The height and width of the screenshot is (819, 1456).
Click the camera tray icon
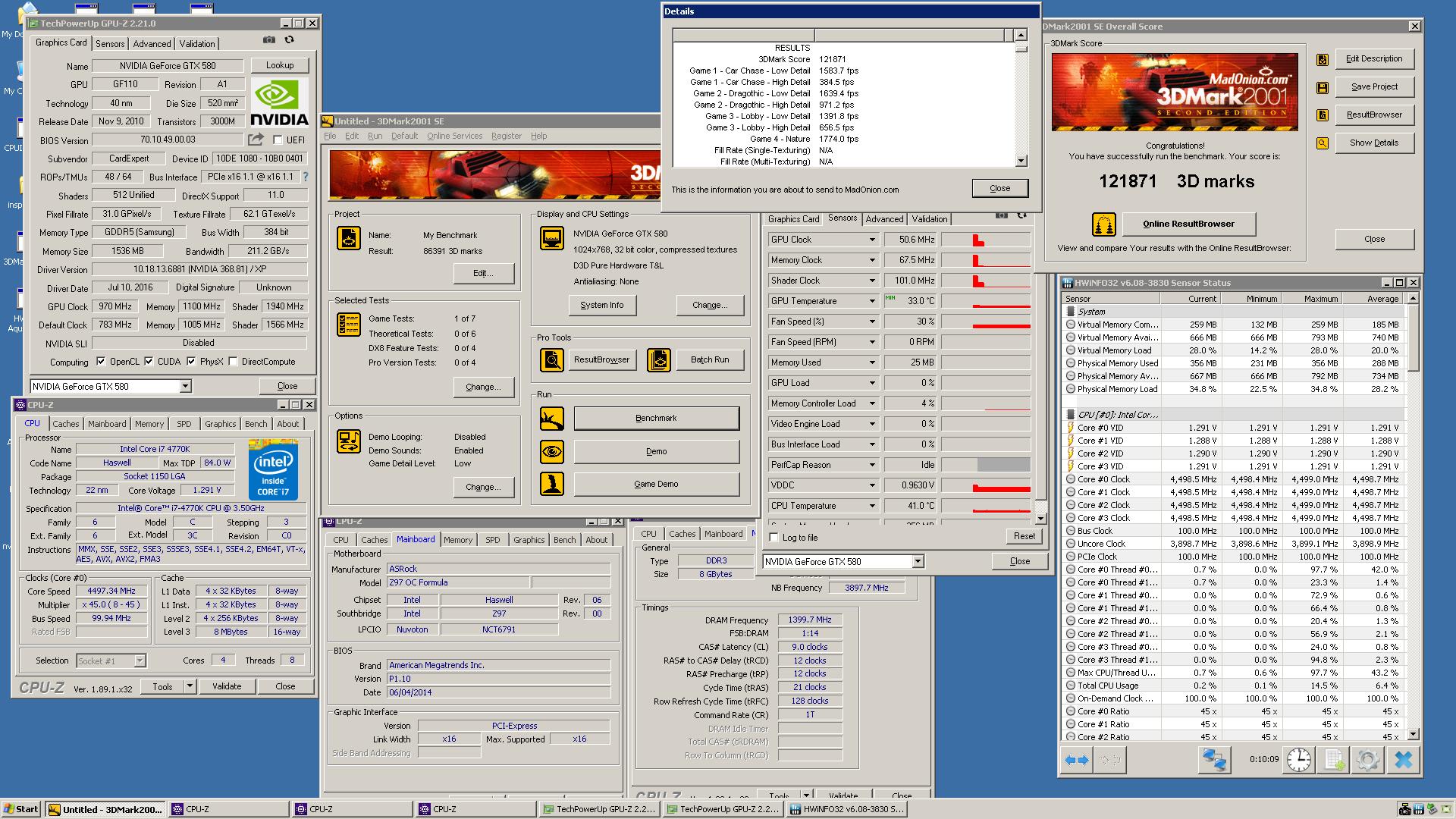[1405, 809]
